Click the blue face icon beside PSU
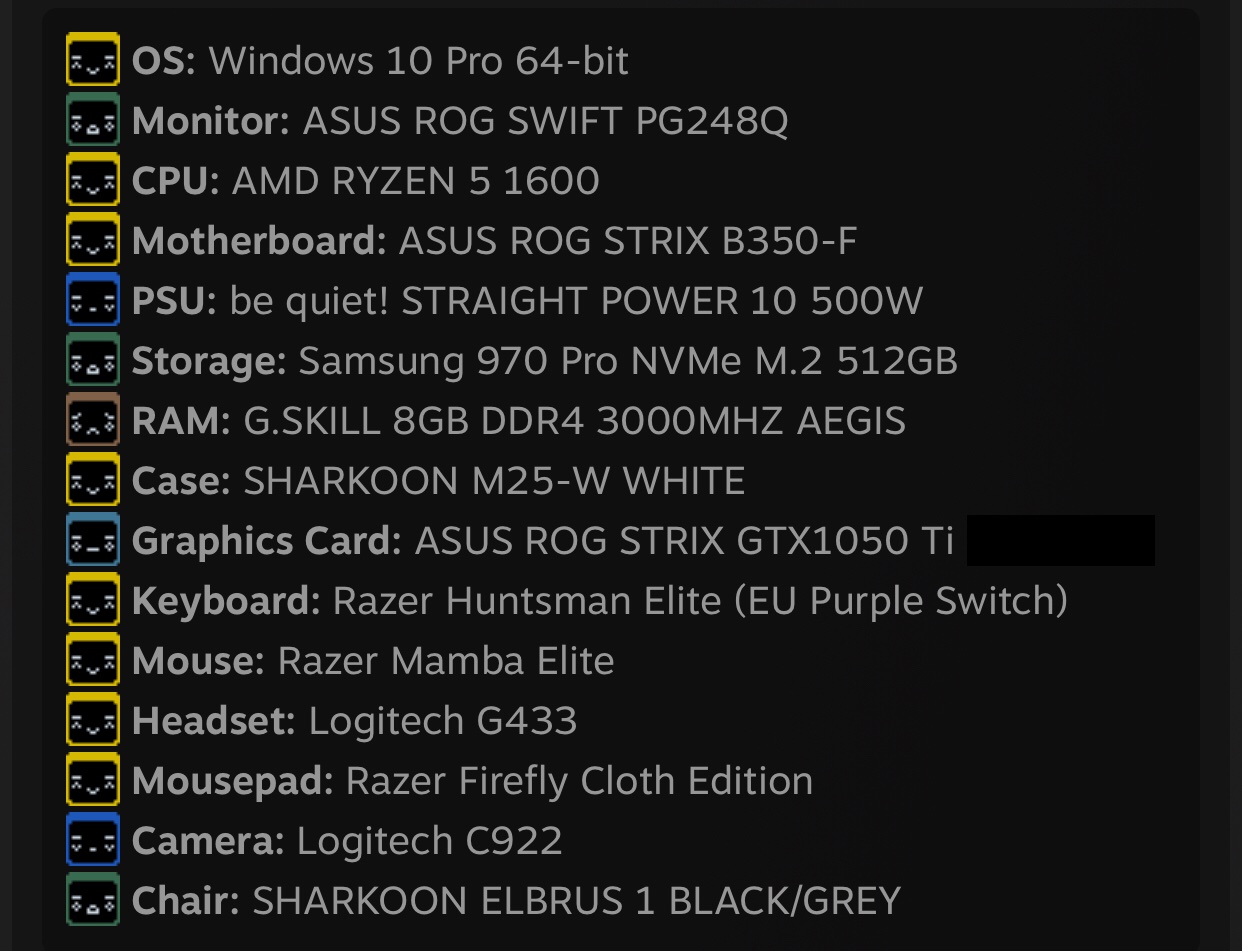The image size is (1242, 951). (93, 299)
